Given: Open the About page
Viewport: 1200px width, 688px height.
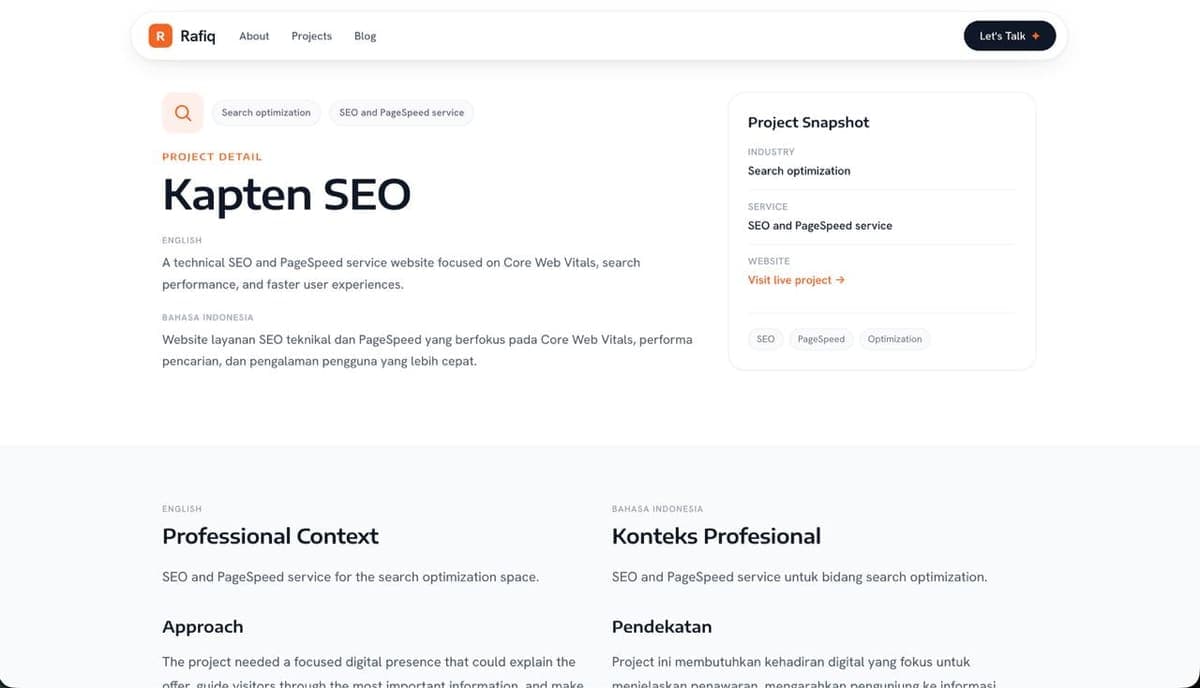Looking at the screenshot, I should [x=254, y=36].
